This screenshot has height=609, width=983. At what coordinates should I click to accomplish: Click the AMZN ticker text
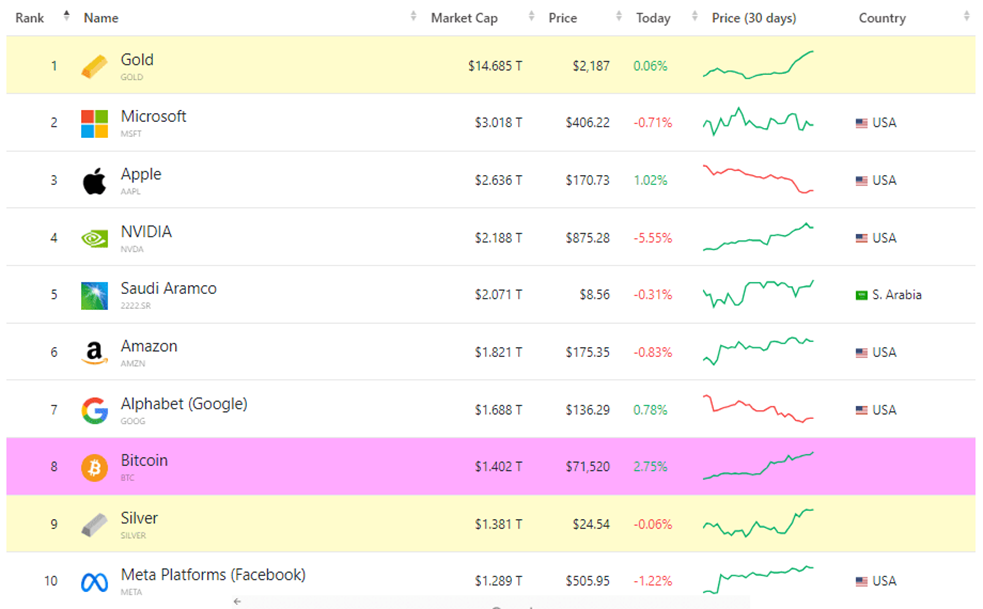pos(133,364)
